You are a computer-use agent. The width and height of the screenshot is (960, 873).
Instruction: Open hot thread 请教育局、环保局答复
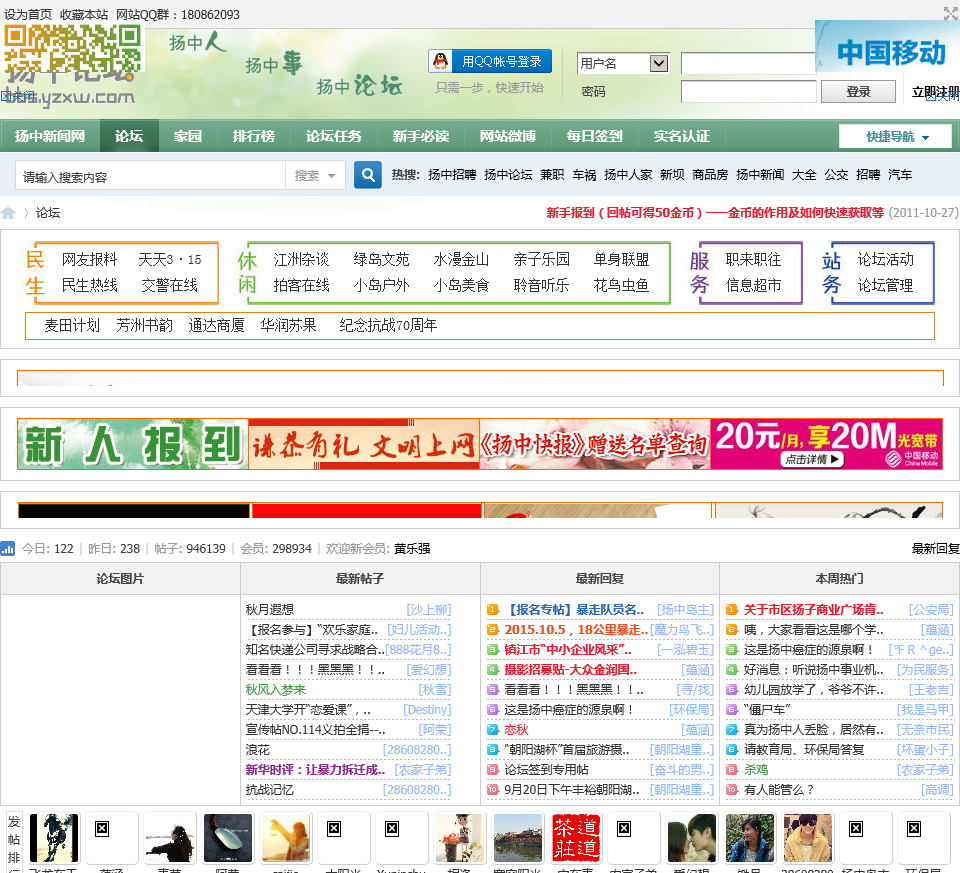(x=804, y=749)
